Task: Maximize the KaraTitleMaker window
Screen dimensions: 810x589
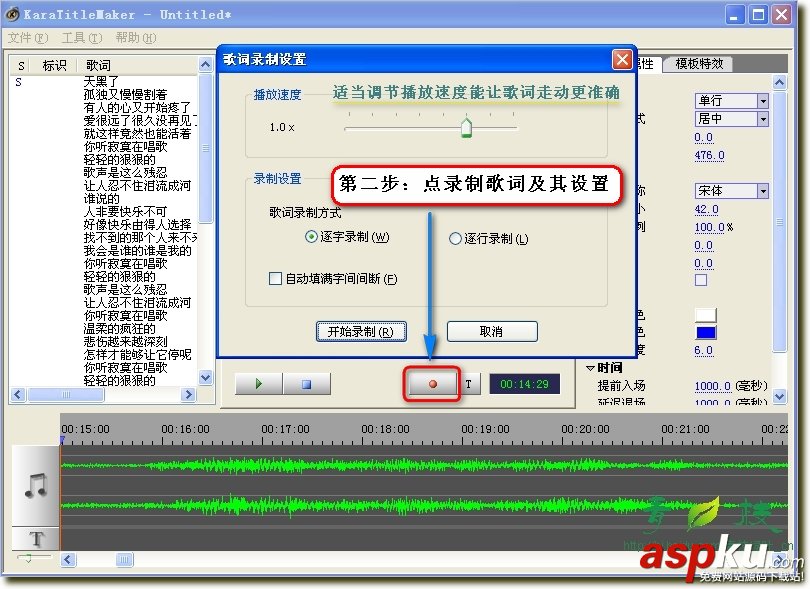Action: (x=758, y=14)
